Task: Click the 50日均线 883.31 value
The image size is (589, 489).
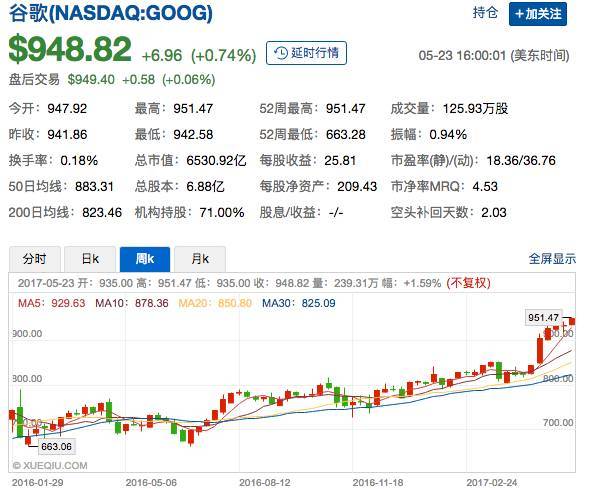Action: coord(94,187)
